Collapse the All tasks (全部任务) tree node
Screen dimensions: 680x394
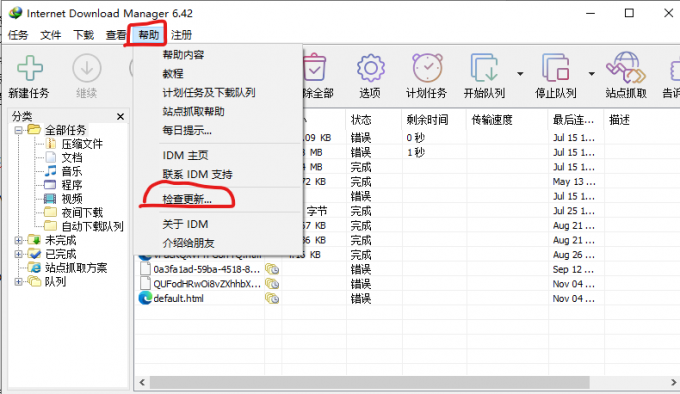[18, 130]
